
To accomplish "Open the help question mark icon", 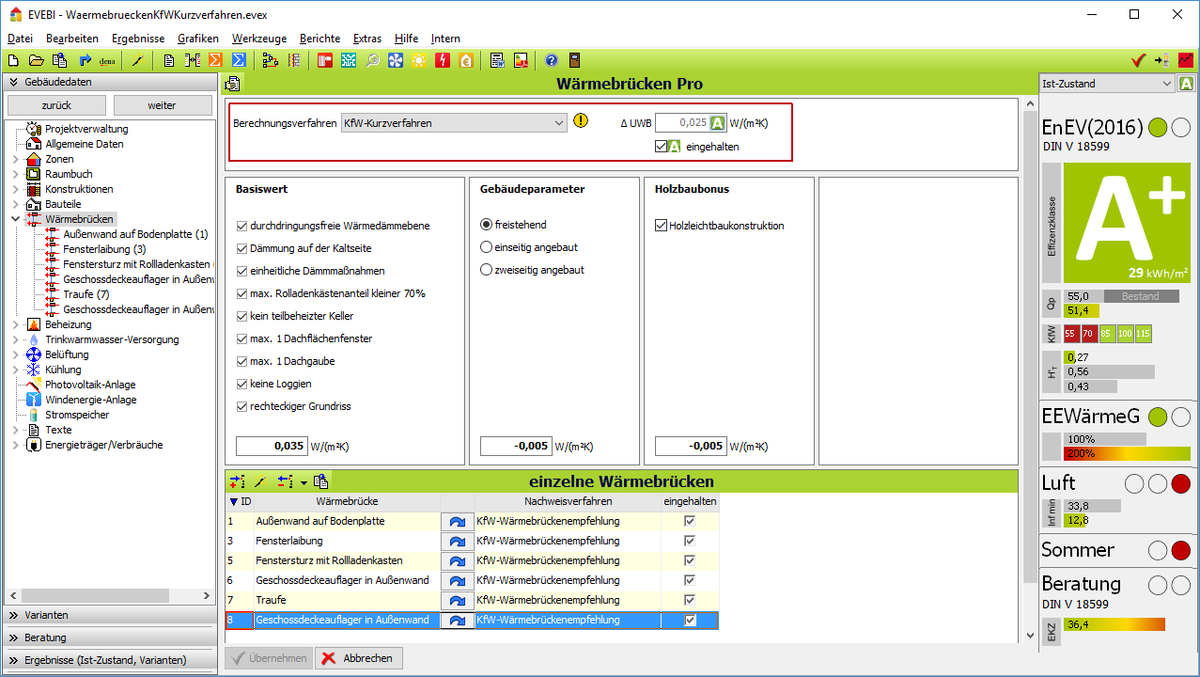I will (x=551, y=60).
